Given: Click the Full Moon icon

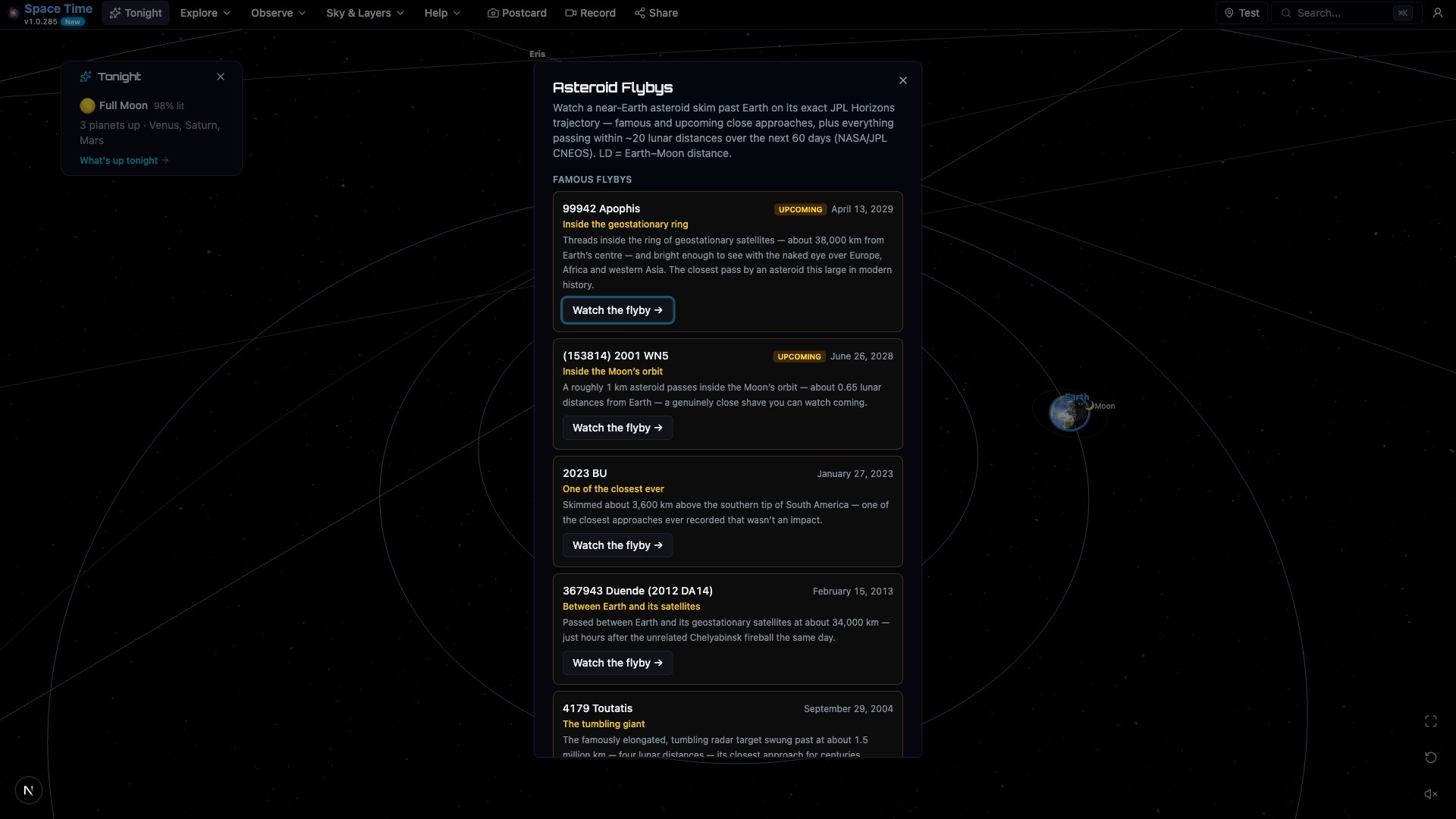Looking at the screenshot, I should click(x=87, y=106).
